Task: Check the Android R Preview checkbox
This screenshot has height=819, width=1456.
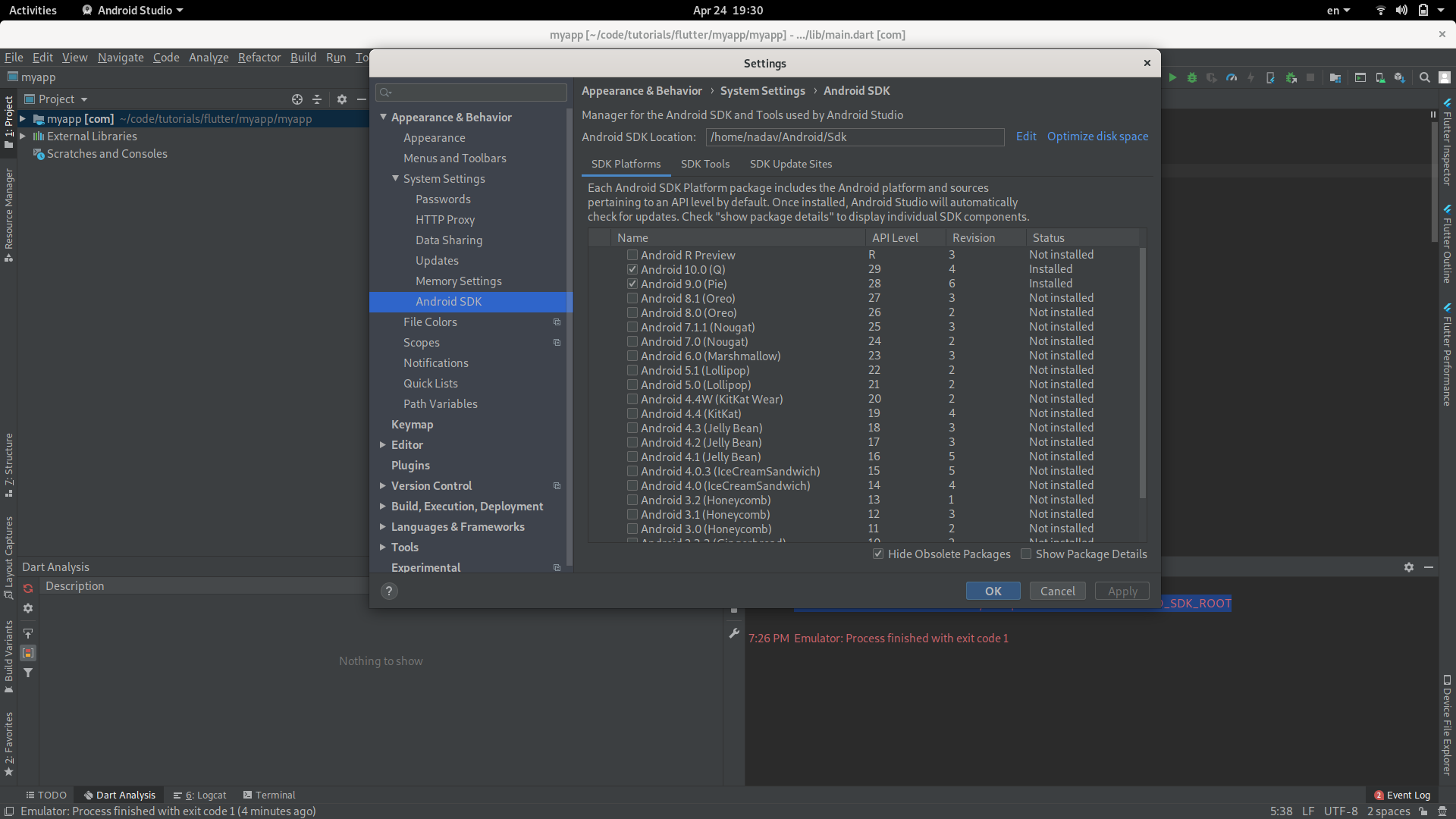Action: 632,255
